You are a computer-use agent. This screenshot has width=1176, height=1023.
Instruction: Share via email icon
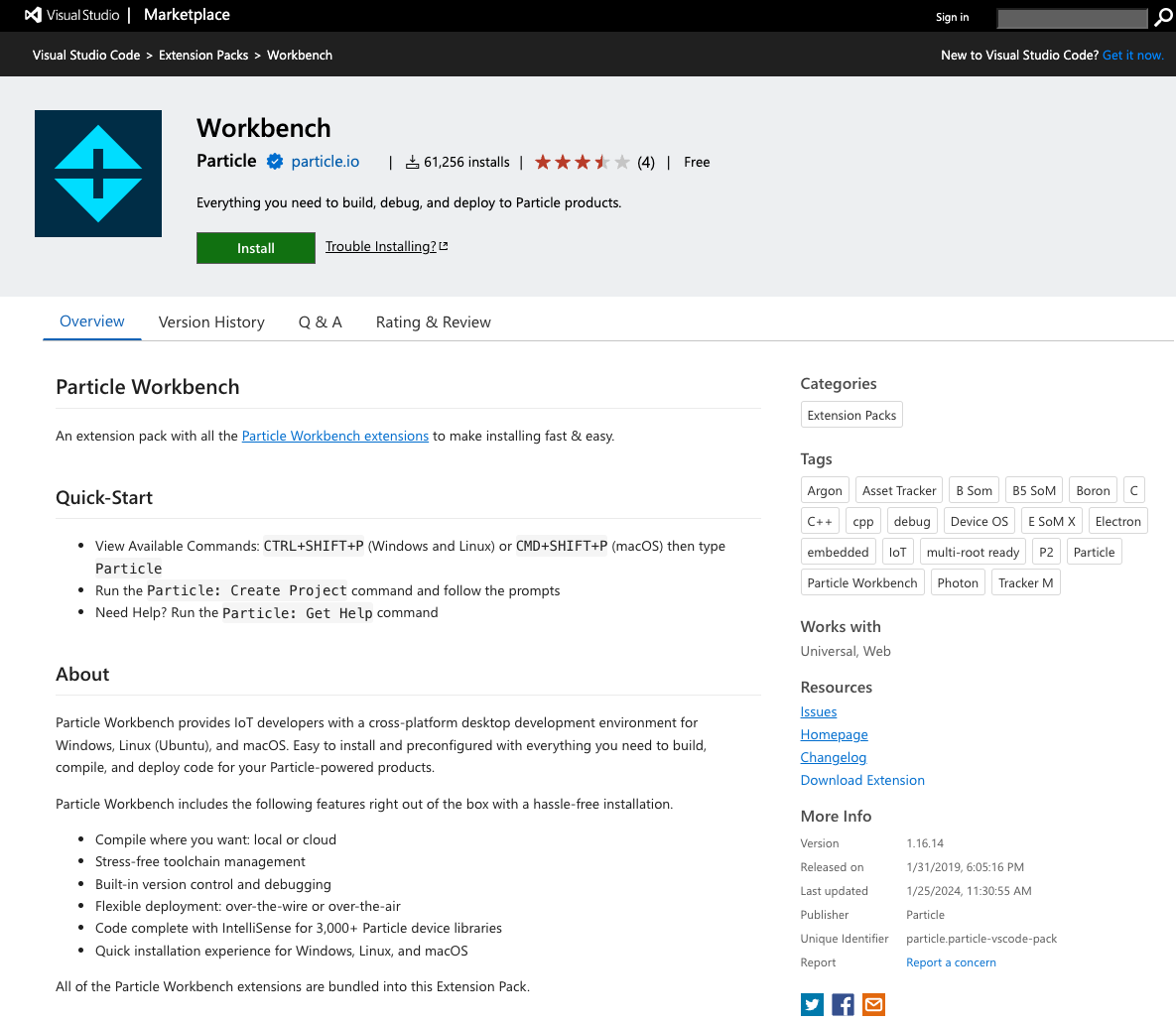pos(873,1004)
